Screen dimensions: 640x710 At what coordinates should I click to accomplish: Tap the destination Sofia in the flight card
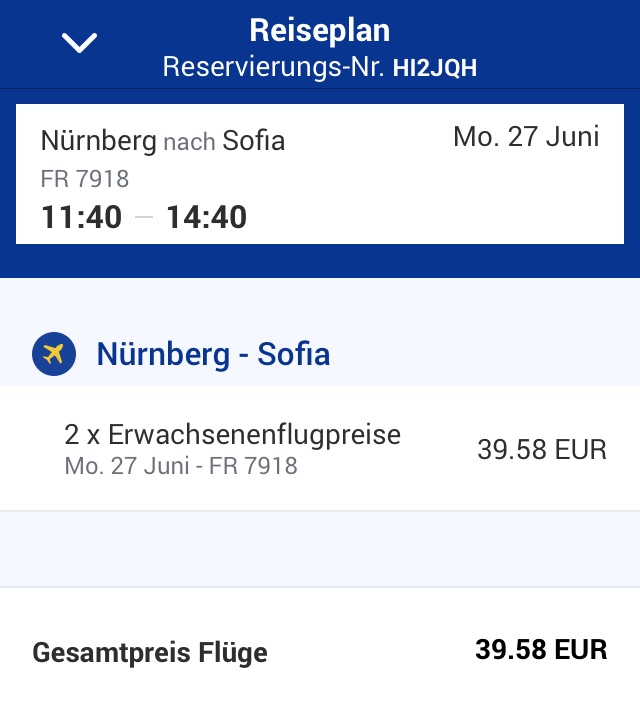click(x=254, y=141)
